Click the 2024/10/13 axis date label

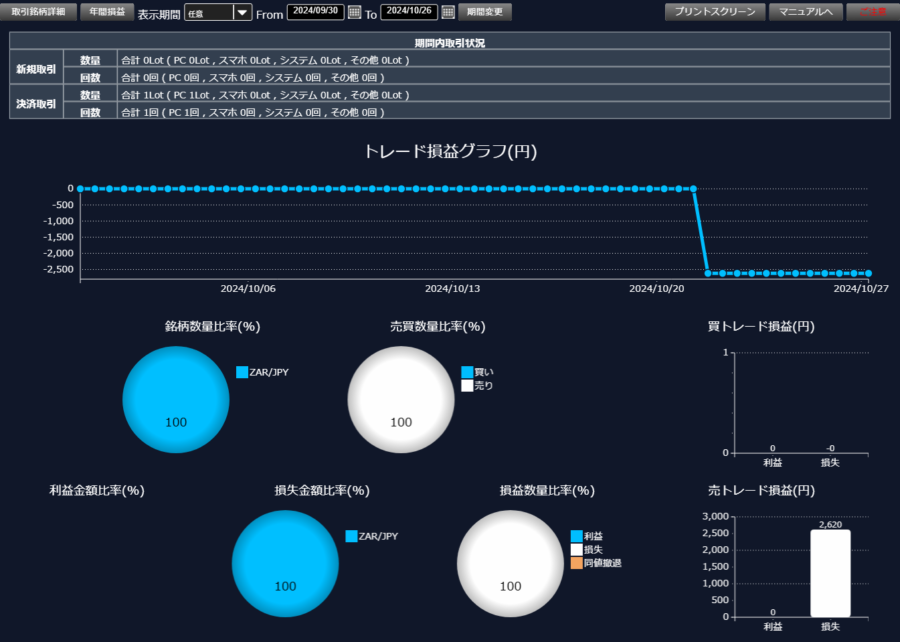[452, 289]
